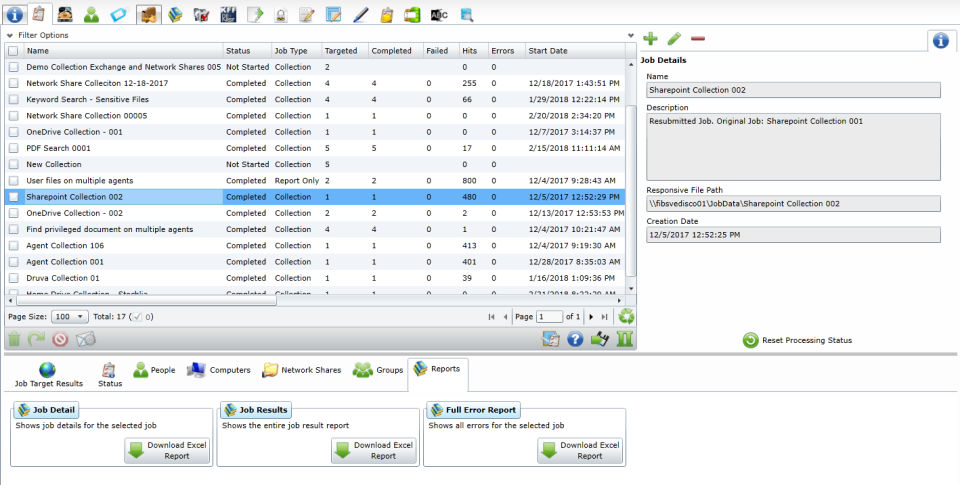Open the stacked books icon in the top toolbar
The image size is (960, 485).
175,15
